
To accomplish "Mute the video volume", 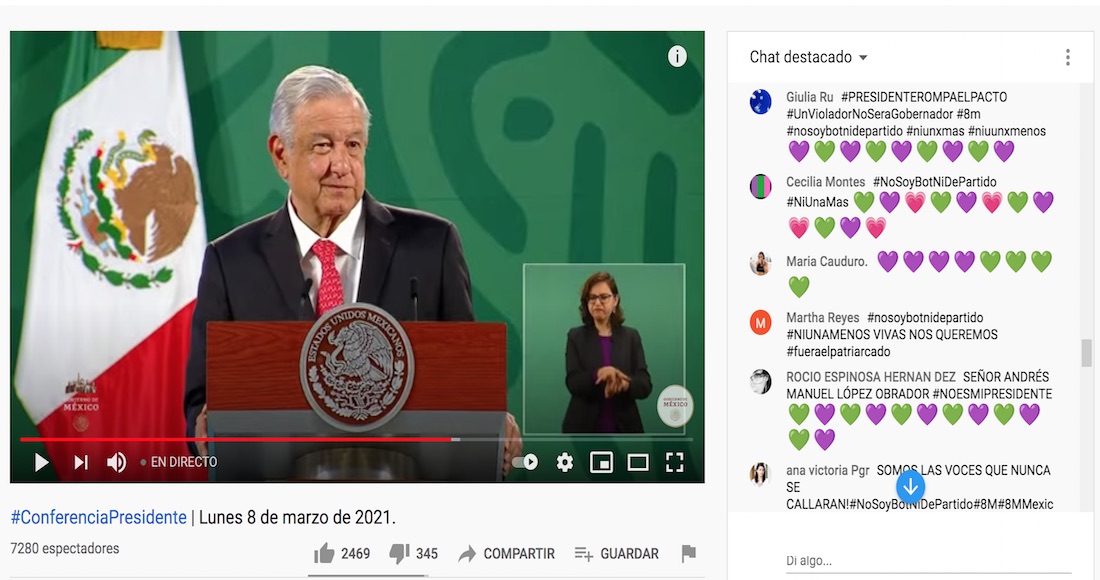I will (x=116, y=462).
